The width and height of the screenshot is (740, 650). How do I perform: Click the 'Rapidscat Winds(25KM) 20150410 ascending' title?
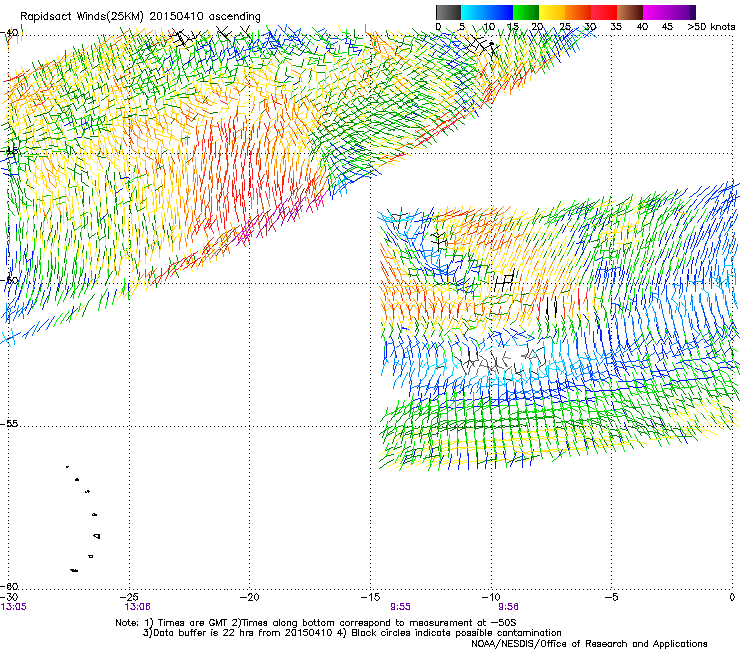140,17
